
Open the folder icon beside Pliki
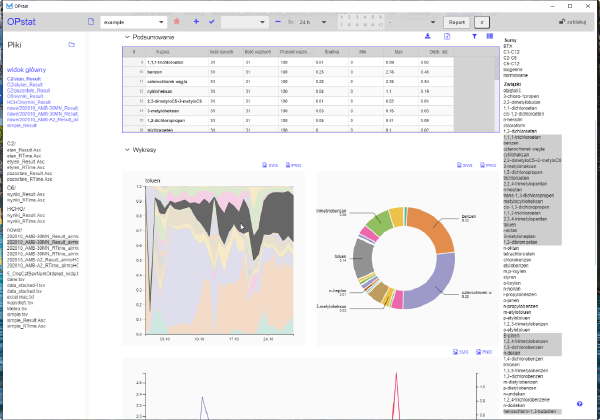pyautogui.click(x=71, y=45)
